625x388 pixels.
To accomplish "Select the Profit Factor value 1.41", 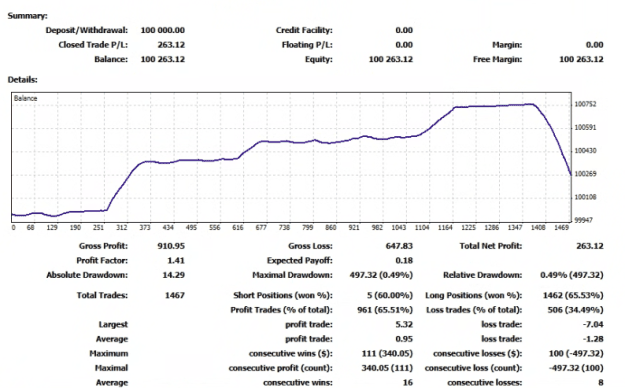I will pos(176,261).
